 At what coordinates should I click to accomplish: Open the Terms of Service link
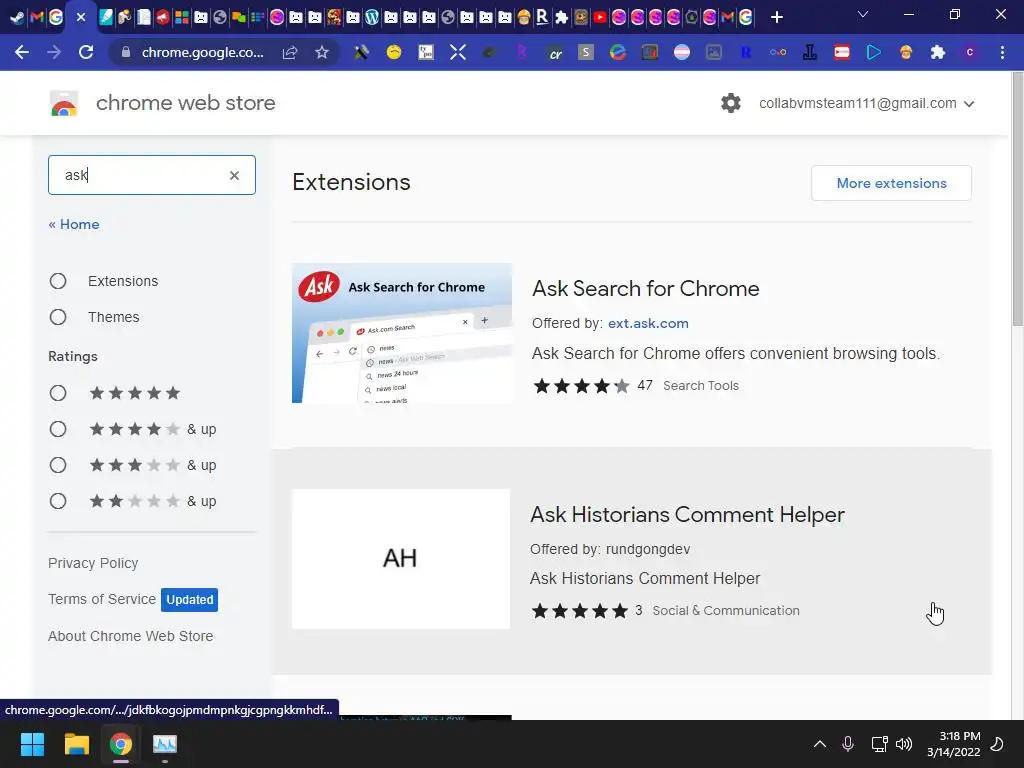pyautogui.click(x=102, y=599)
